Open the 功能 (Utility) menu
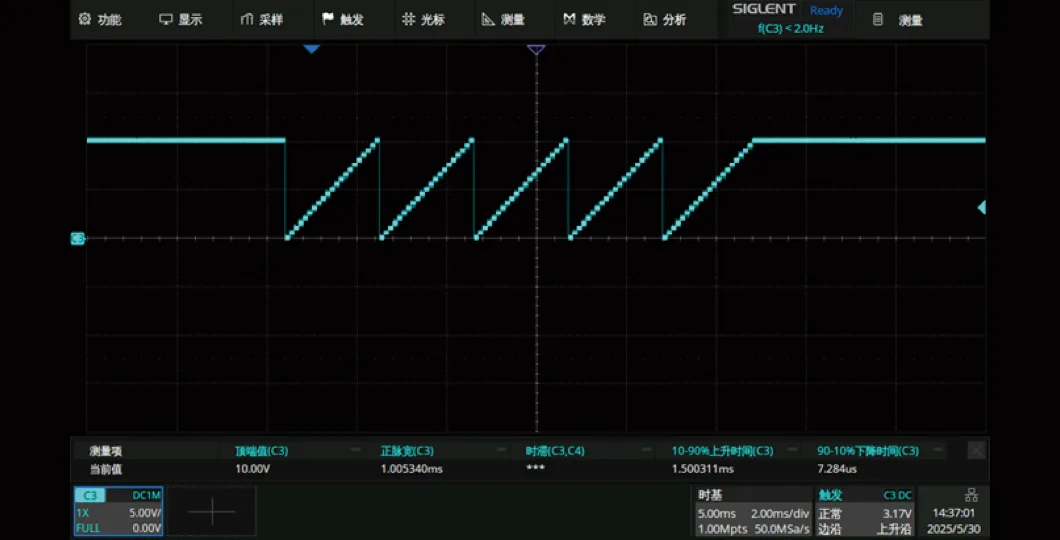Image resolution: width=1060 pixels, height=540 pixels. click(x=100, y=20)
